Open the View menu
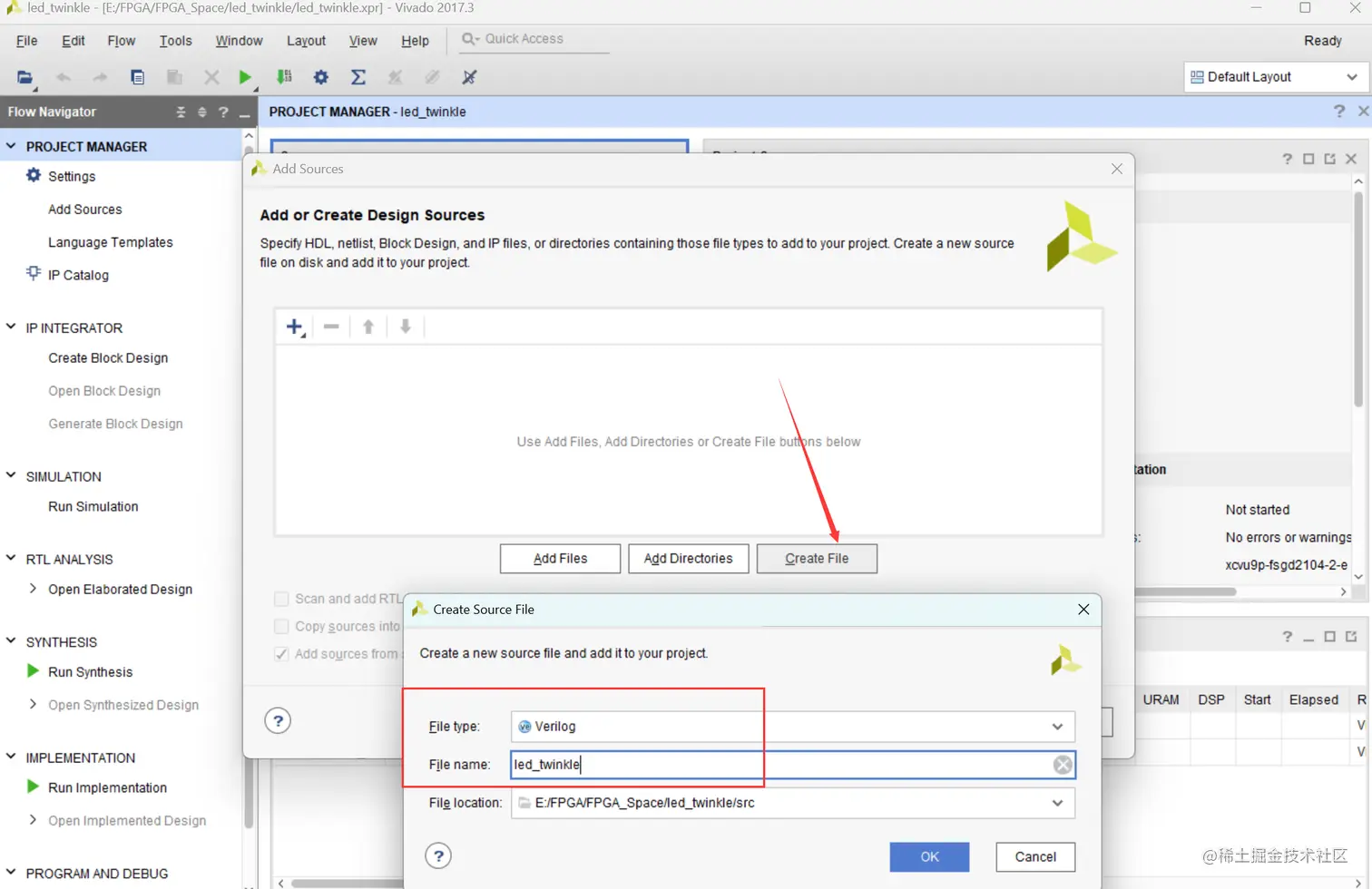Screen dimensions: 1372x889 click(363, 41)
